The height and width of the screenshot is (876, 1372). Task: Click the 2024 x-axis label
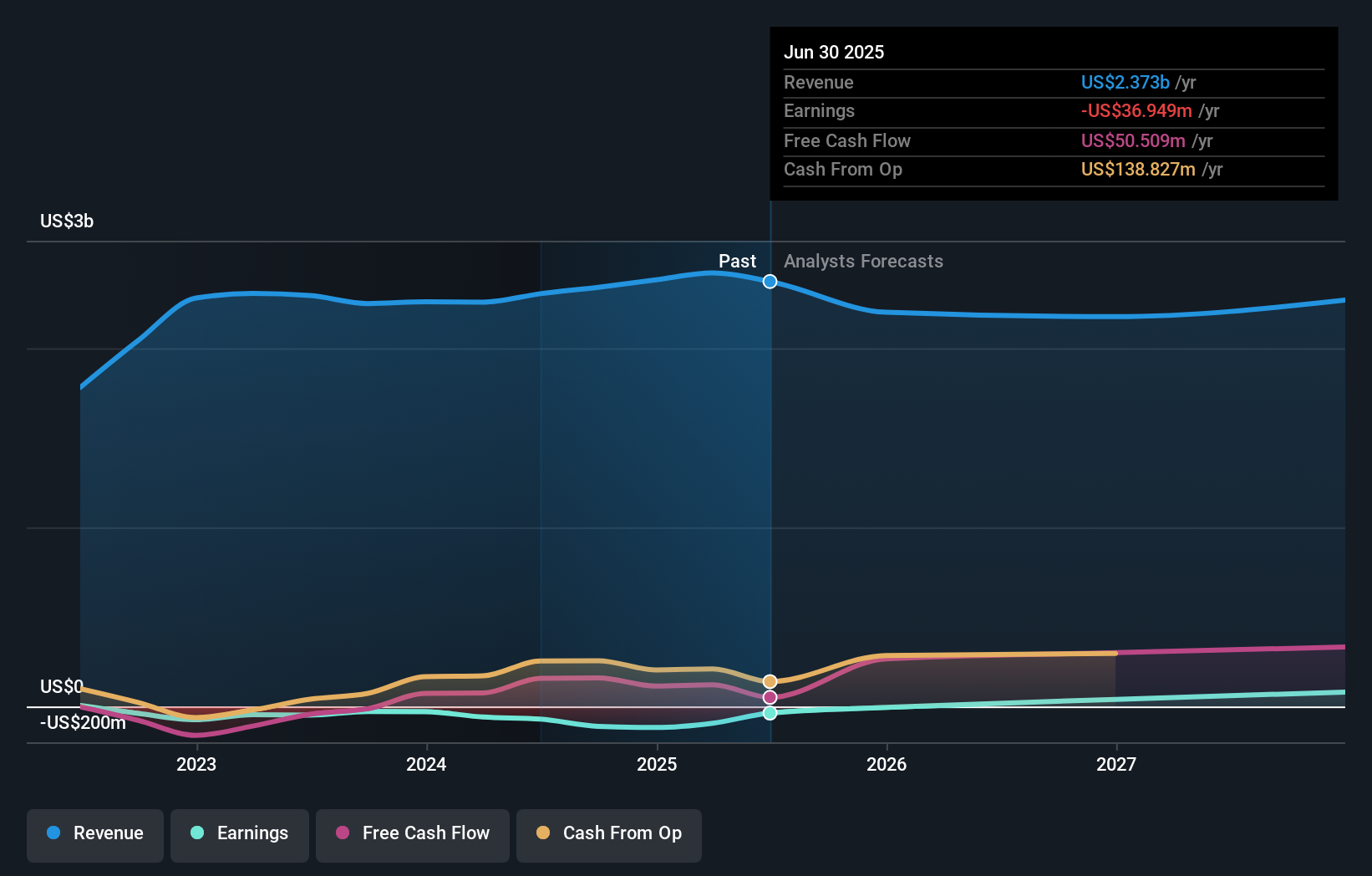[426, 765]
